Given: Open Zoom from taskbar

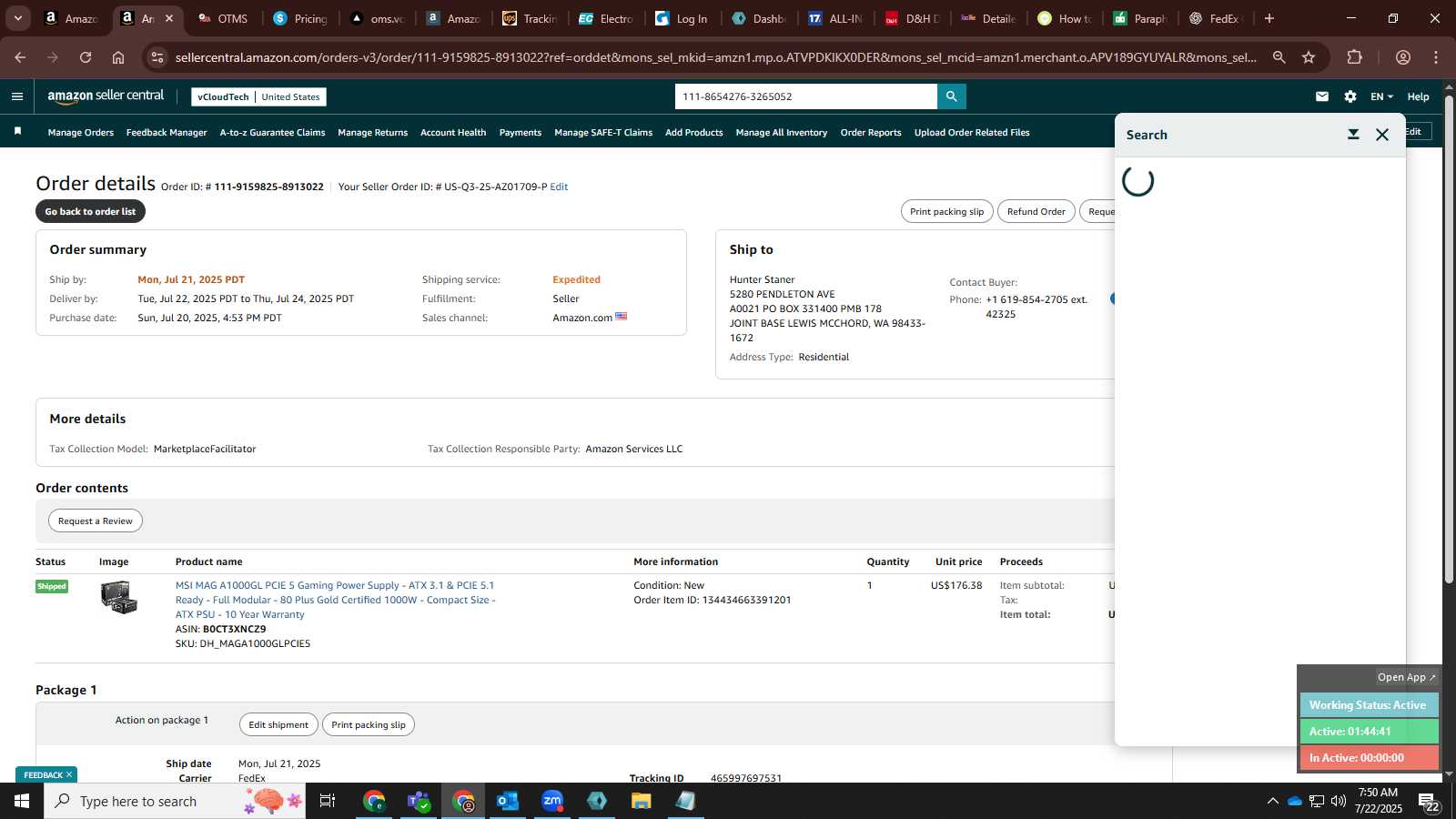Looking at the screenshot, I should pyautogui.click(x=552, y=801).
